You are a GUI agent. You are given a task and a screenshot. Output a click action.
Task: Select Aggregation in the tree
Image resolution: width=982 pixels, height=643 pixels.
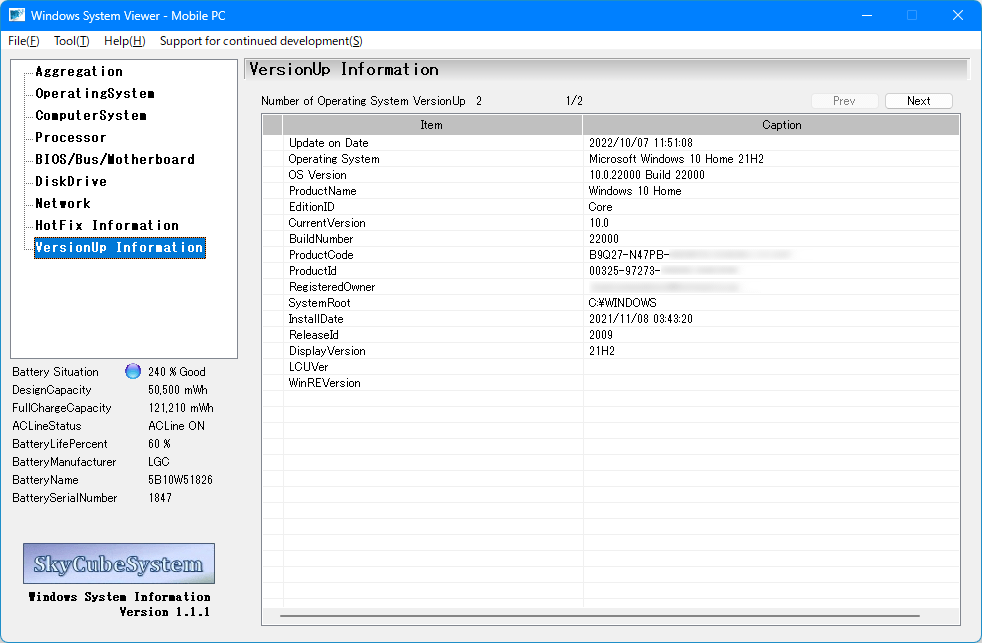tap(79, 71)
